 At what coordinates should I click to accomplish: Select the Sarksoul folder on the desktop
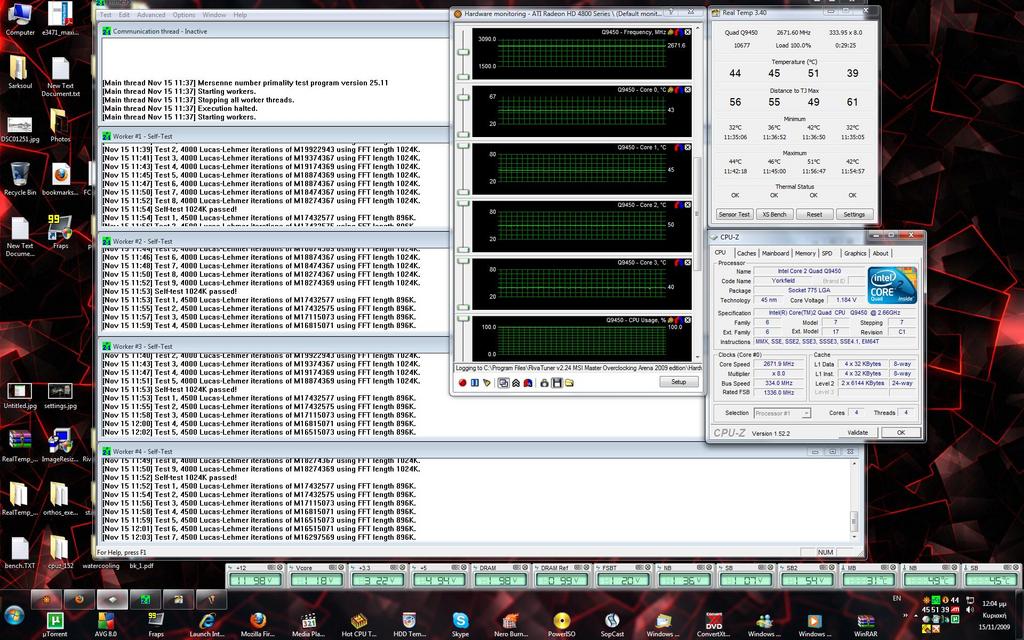point(20,72)
